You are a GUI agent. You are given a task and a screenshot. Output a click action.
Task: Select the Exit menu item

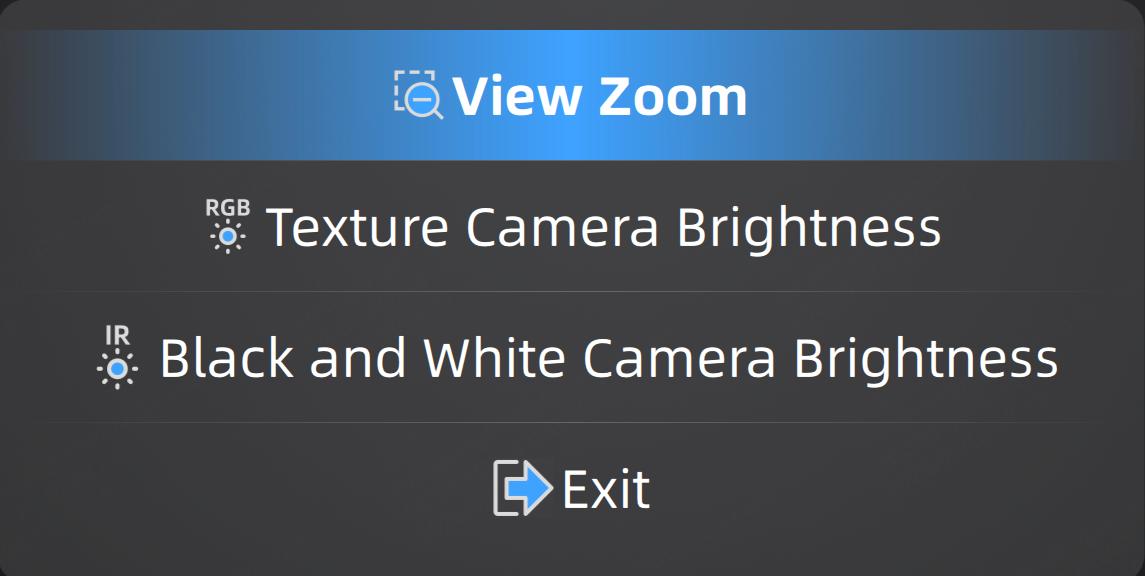point(572,489)
